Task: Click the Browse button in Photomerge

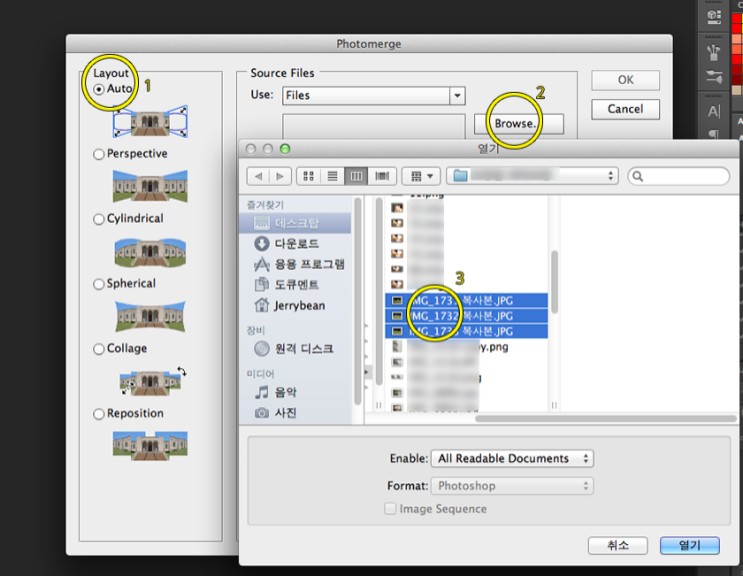Action: pos(519,124)
